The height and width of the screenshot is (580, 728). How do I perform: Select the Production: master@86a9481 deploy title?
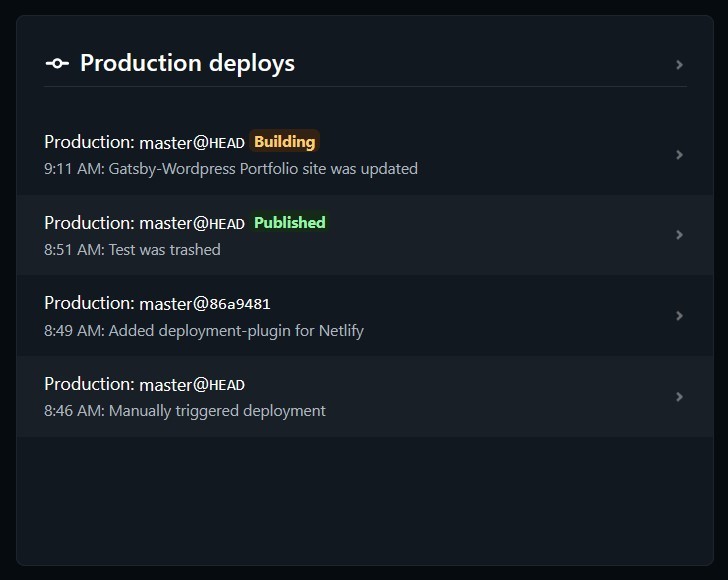coord(157,303)
